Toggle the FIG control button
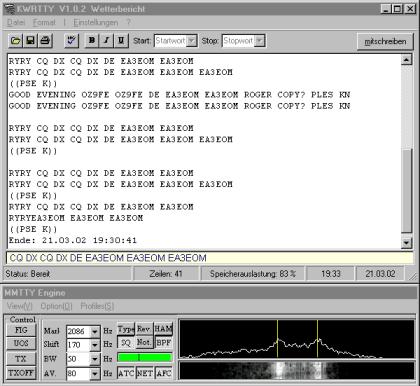The width and height of the screenshot is (420, 386). [21, 330]
